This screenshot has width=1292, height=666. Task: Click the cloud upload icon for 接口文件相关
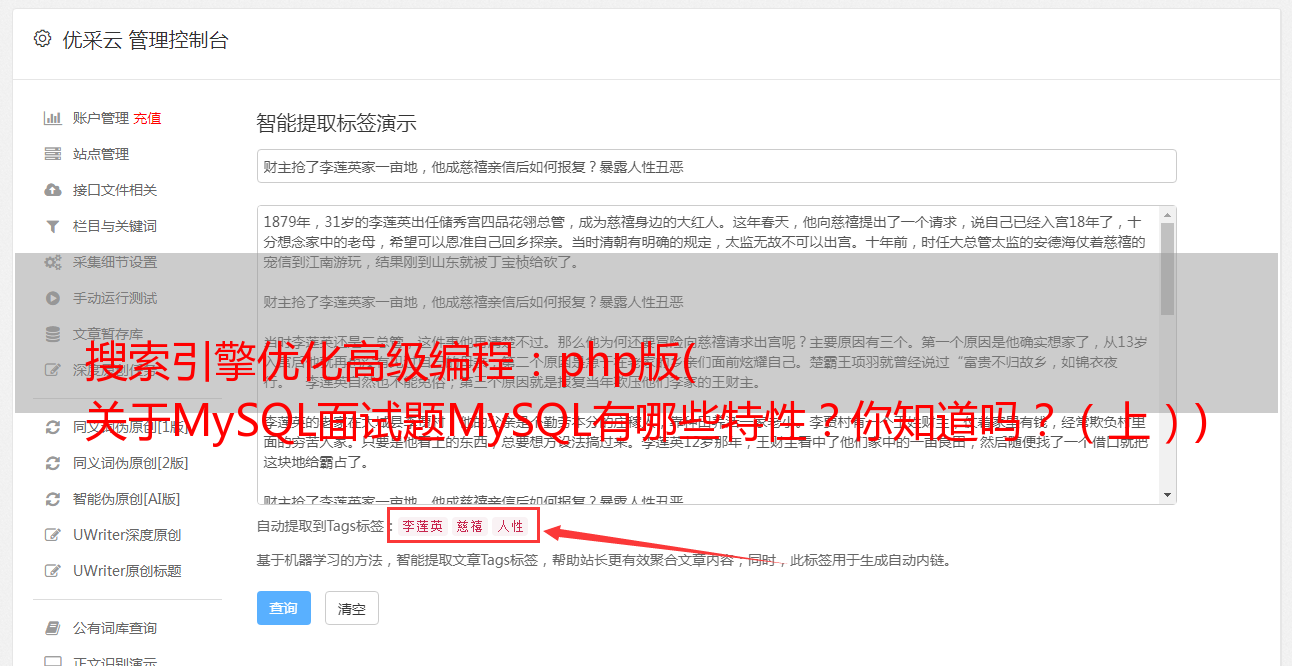tap(52, 190)
